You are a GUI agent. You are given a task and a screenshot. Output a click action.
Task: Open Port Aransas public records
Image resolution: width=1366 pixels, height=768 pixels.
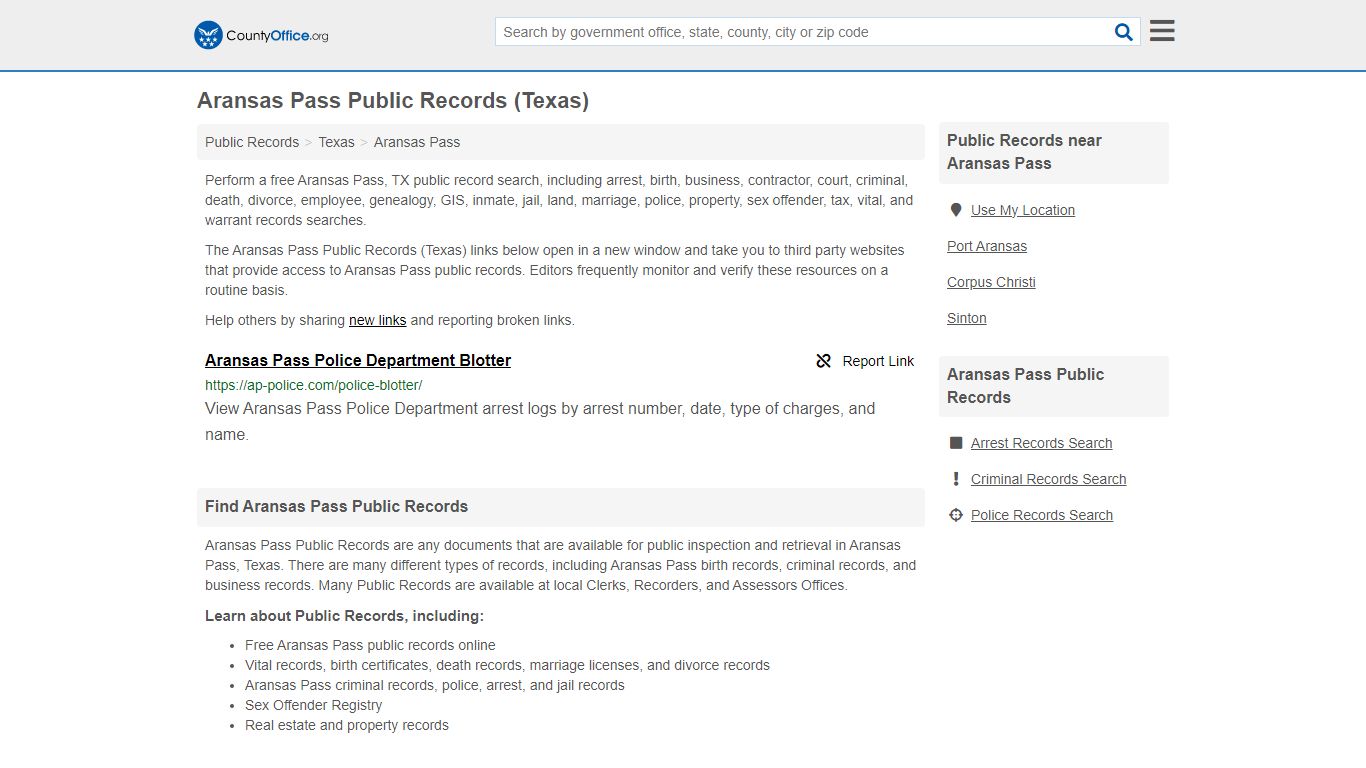(x=987, y=246)
